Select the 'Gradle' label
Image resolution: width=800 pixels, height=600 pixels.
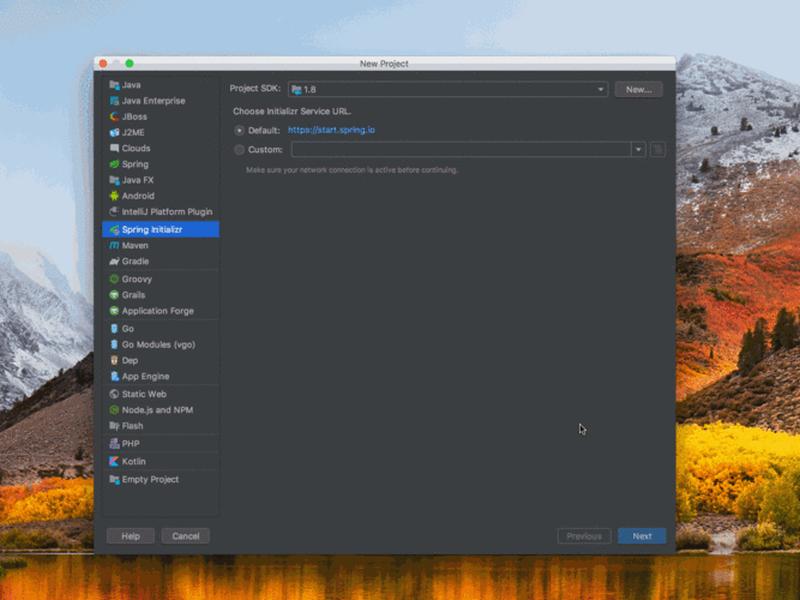tap(135, 261)
